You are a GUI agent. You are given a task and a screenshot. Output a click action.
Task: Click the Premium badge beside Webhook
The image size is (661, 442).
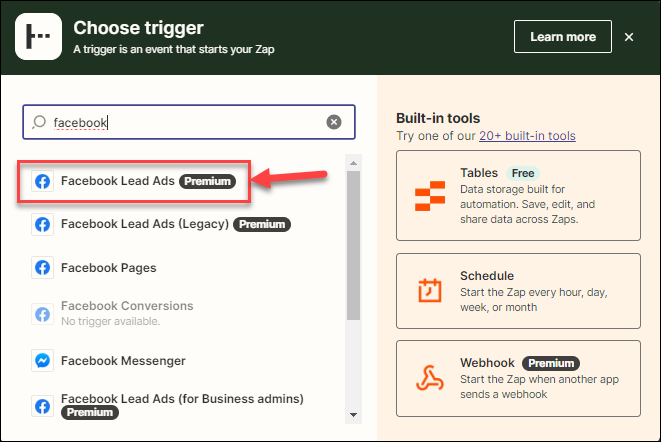[551, 363]
